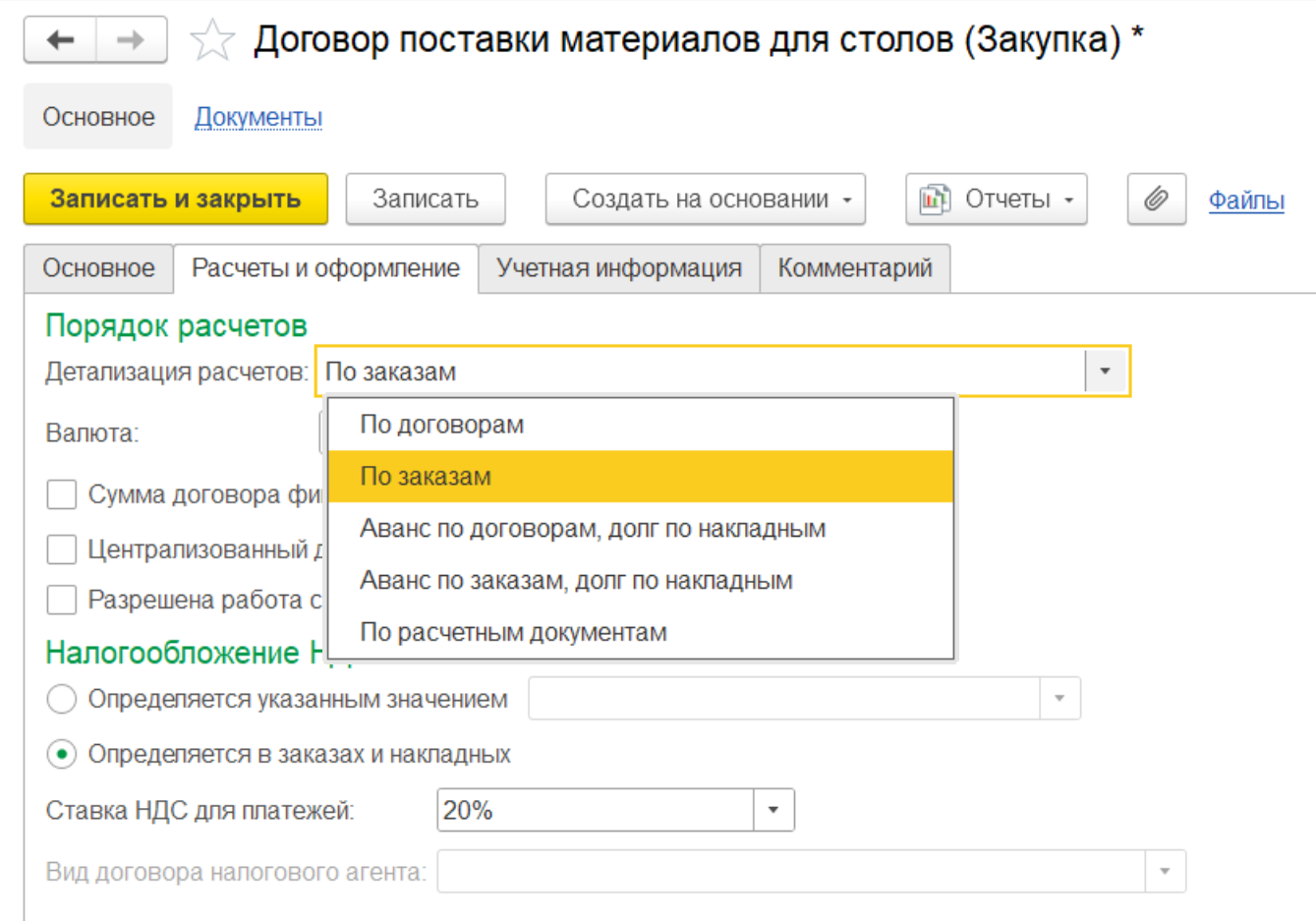Screen dimensions: 1316x921
Task: Switch to Учетная информация tab
Action: pyautogui.click(x=618, y=268)
